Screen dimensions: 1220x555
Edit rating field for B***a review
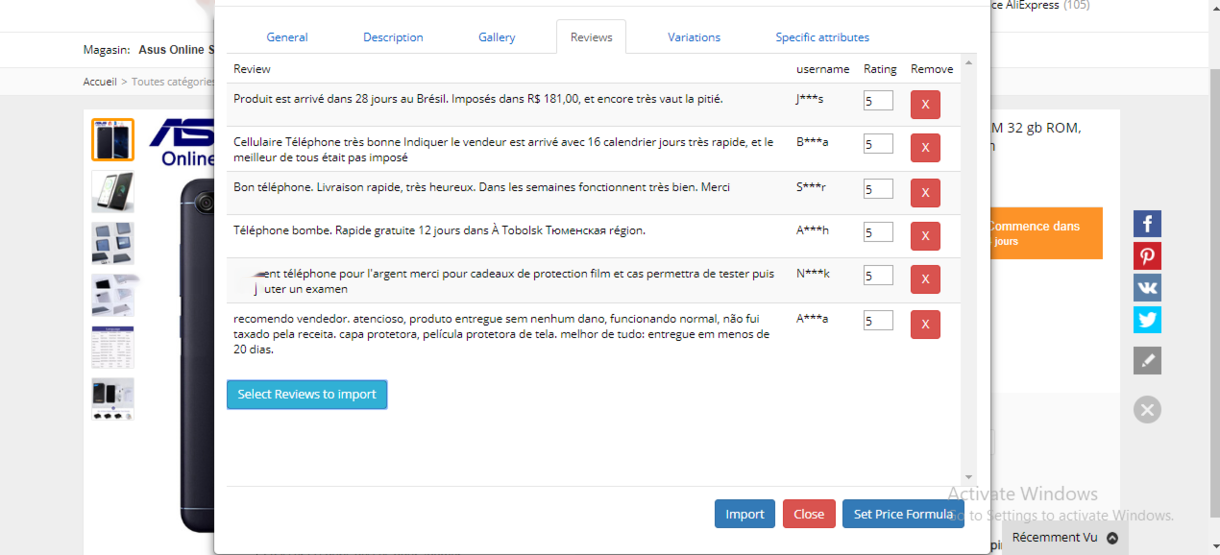(878, 145)
